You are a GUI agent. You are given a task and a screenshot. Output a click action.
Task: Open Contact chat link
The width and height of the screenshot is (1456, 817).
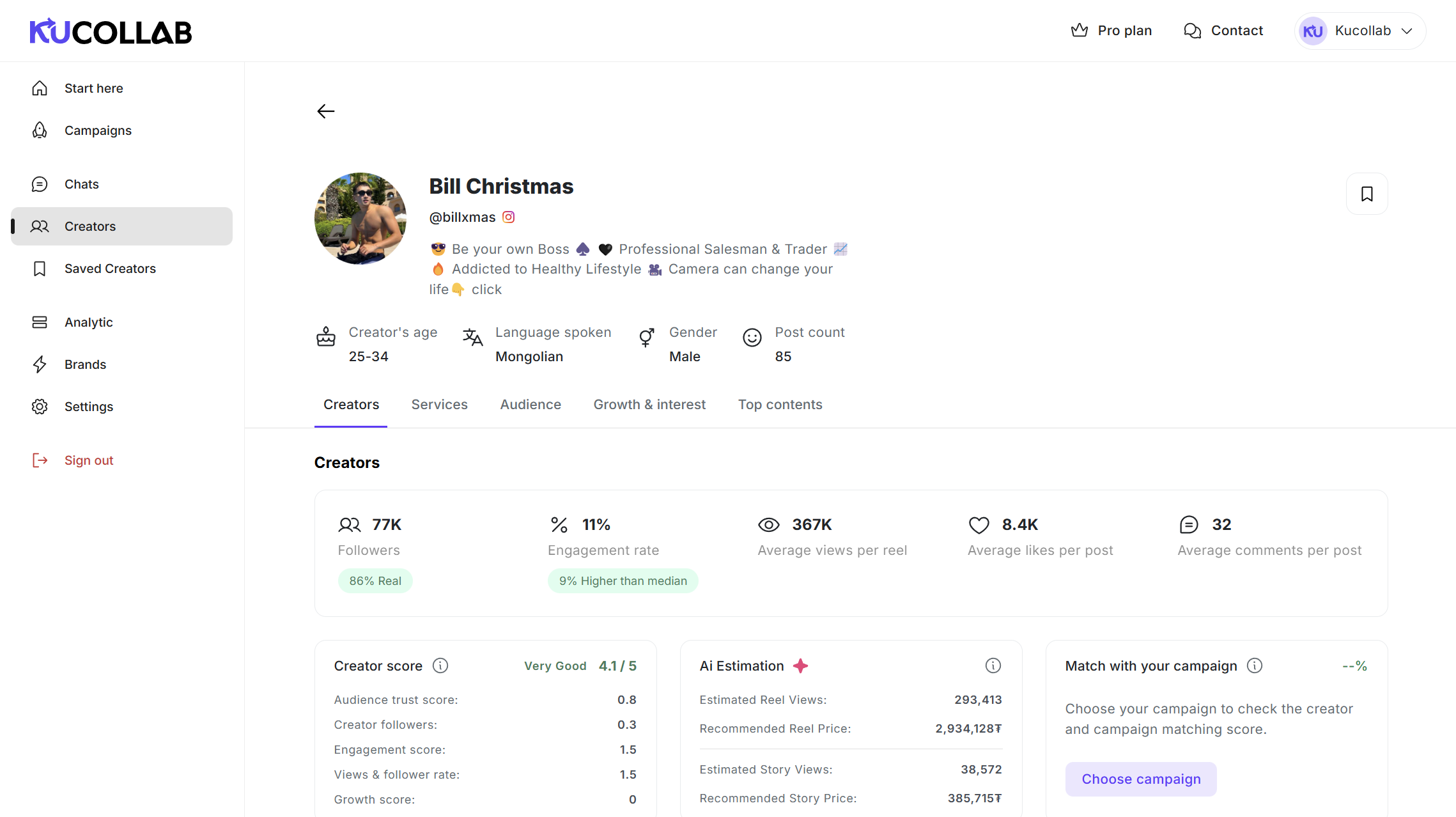pos(1223,31)
